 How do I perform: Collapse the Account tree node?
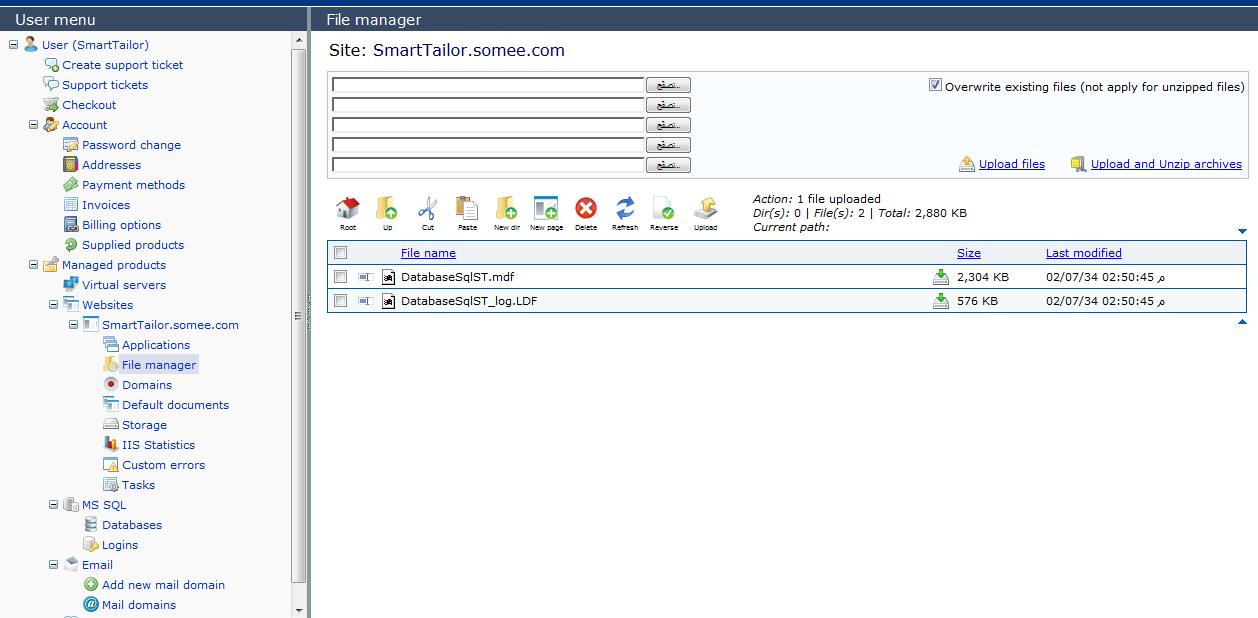[x=34, y=125]
